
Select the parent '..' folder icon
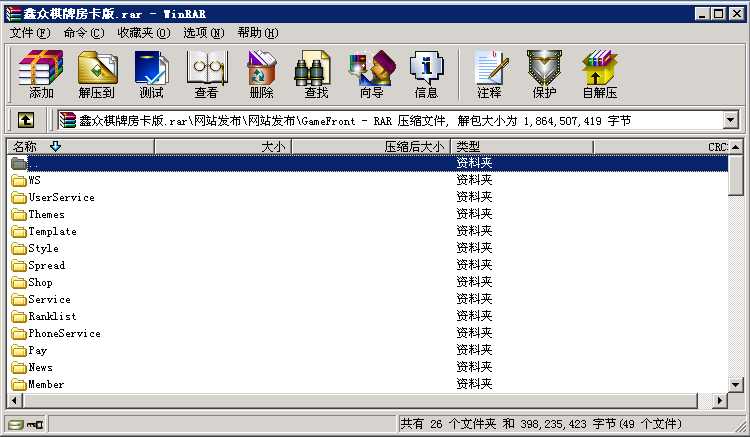(19, 164)
